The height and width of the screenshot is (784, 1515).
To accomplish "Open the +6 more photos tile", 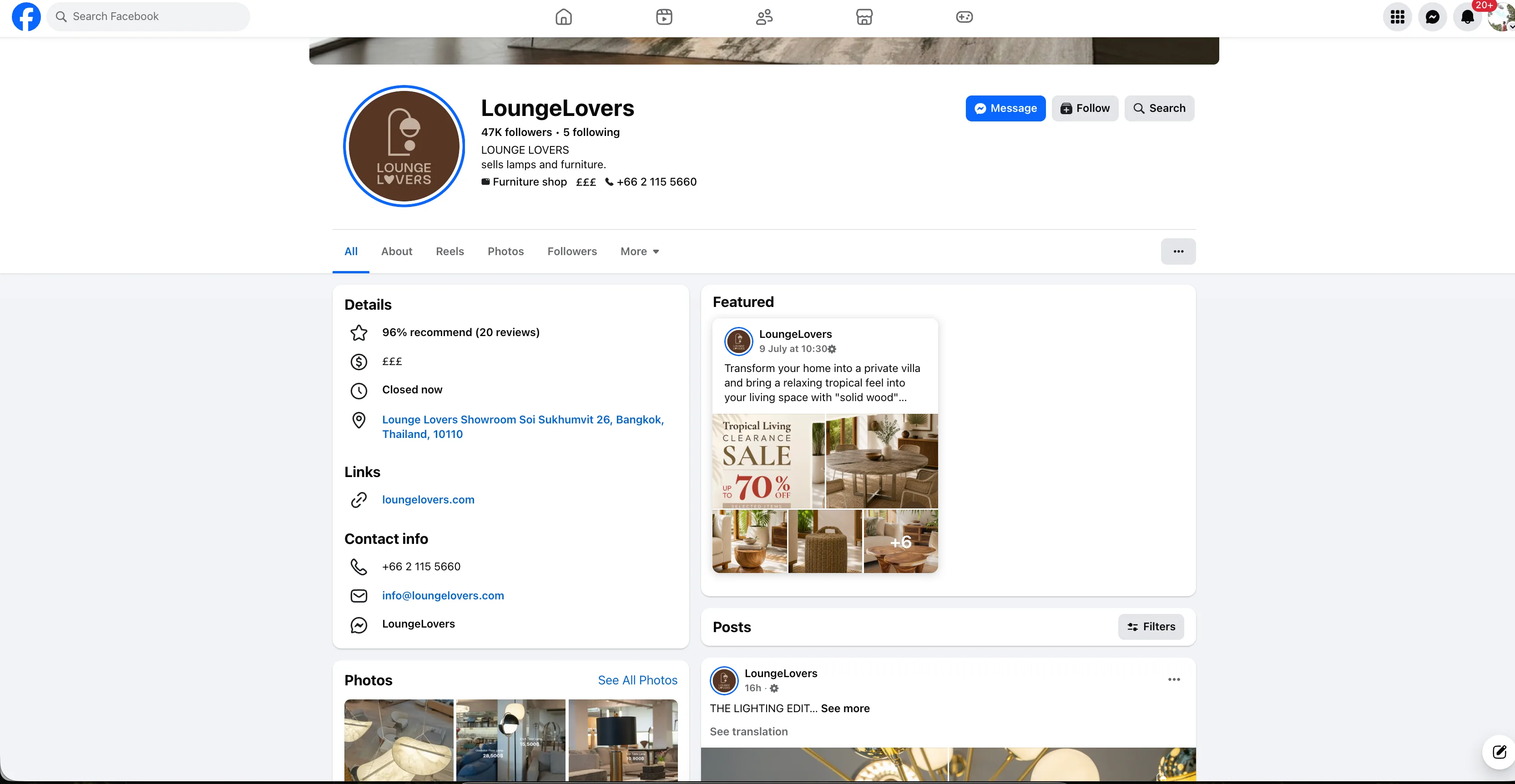I will (901, 541).
